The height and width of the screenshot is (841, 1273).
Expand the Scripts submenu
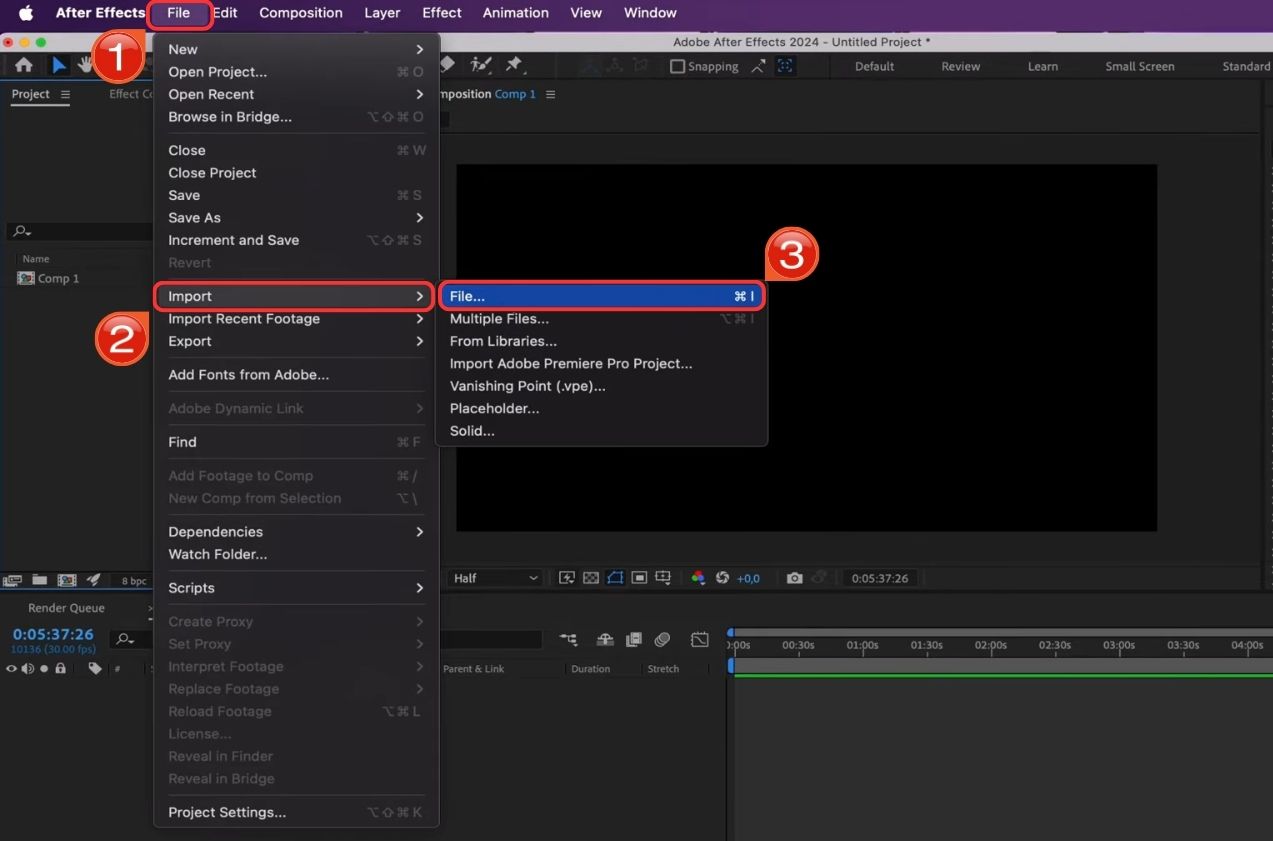[x=296, y=587]
